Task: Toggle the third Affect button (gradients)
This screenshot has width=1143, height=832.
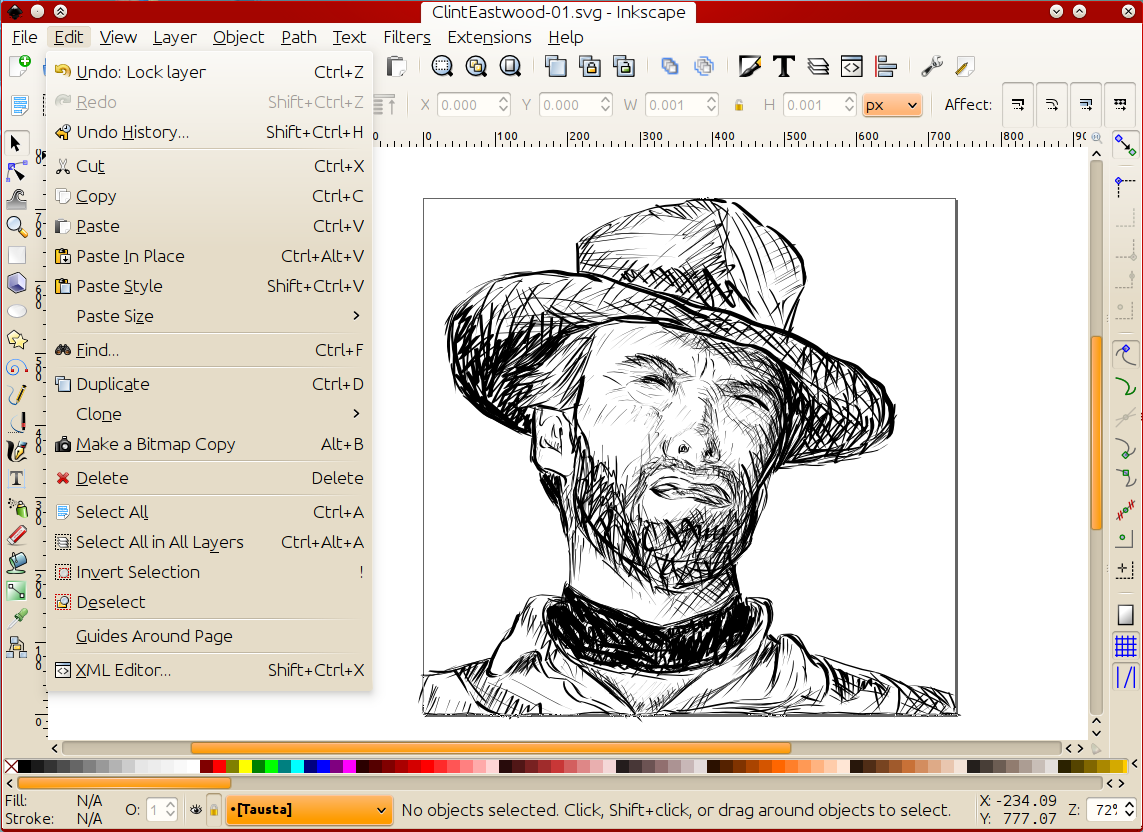Action: tap(1086, 105)
